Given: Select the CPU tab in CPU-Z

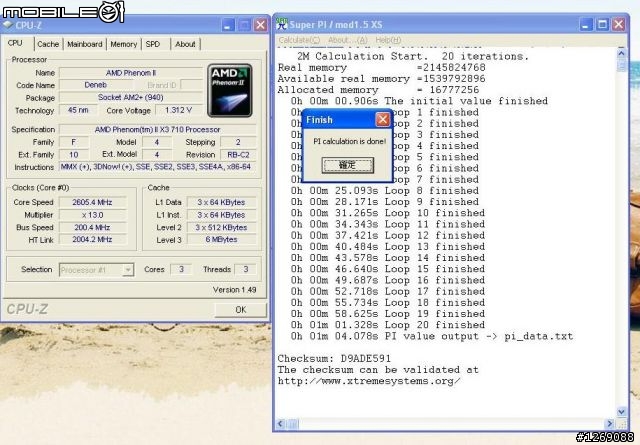Looking at the screenshot, I should coord(16,43).
